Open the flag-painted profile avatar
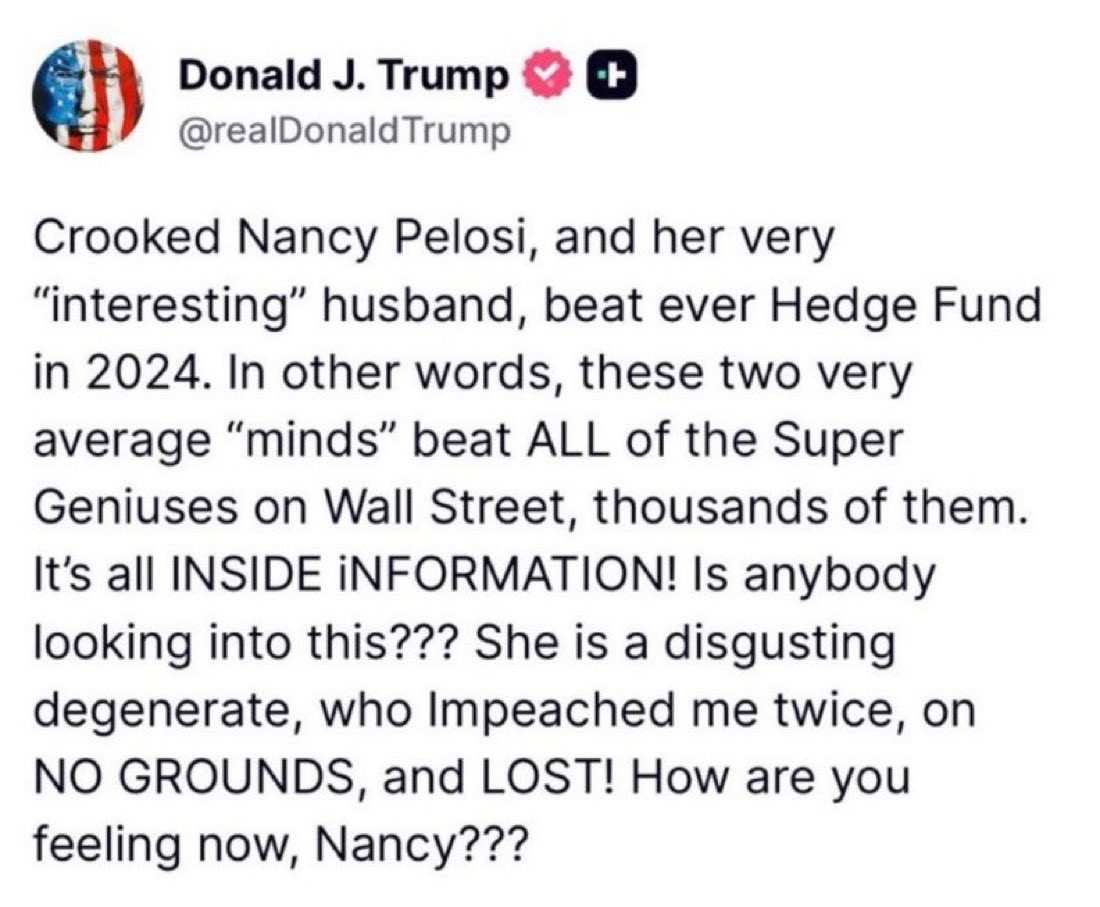This screenshot has width=1100, height=907. click(x=88, y=95)
